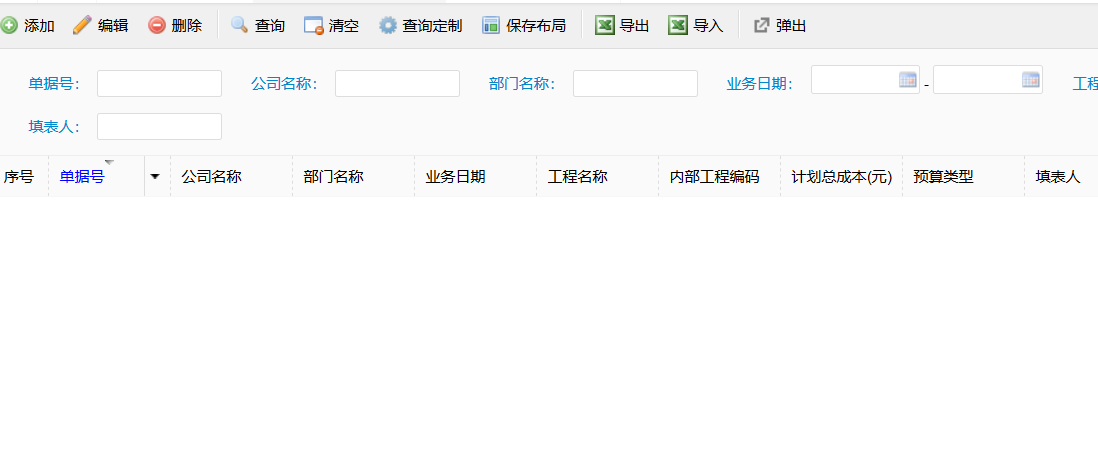Viewport: 1098px width, 451px height.
Task: Focus the 部门名称 input field
Action: tap(636, 83)
